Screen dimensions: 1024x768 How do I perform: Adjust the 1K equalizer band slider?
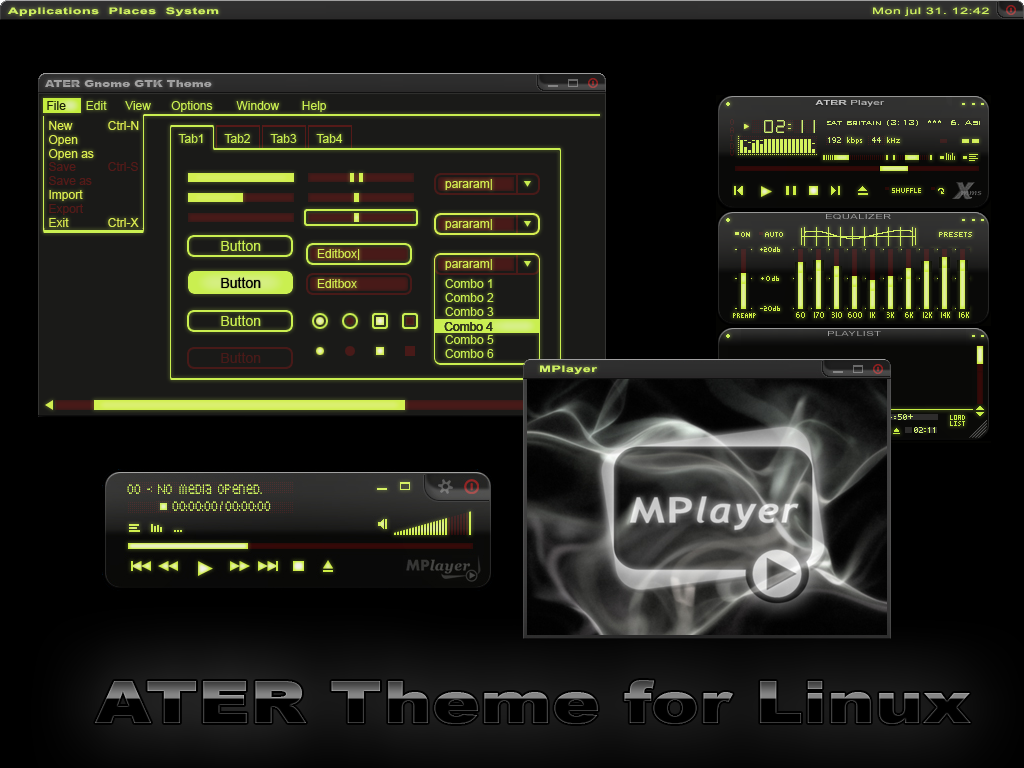click(872, 280)
